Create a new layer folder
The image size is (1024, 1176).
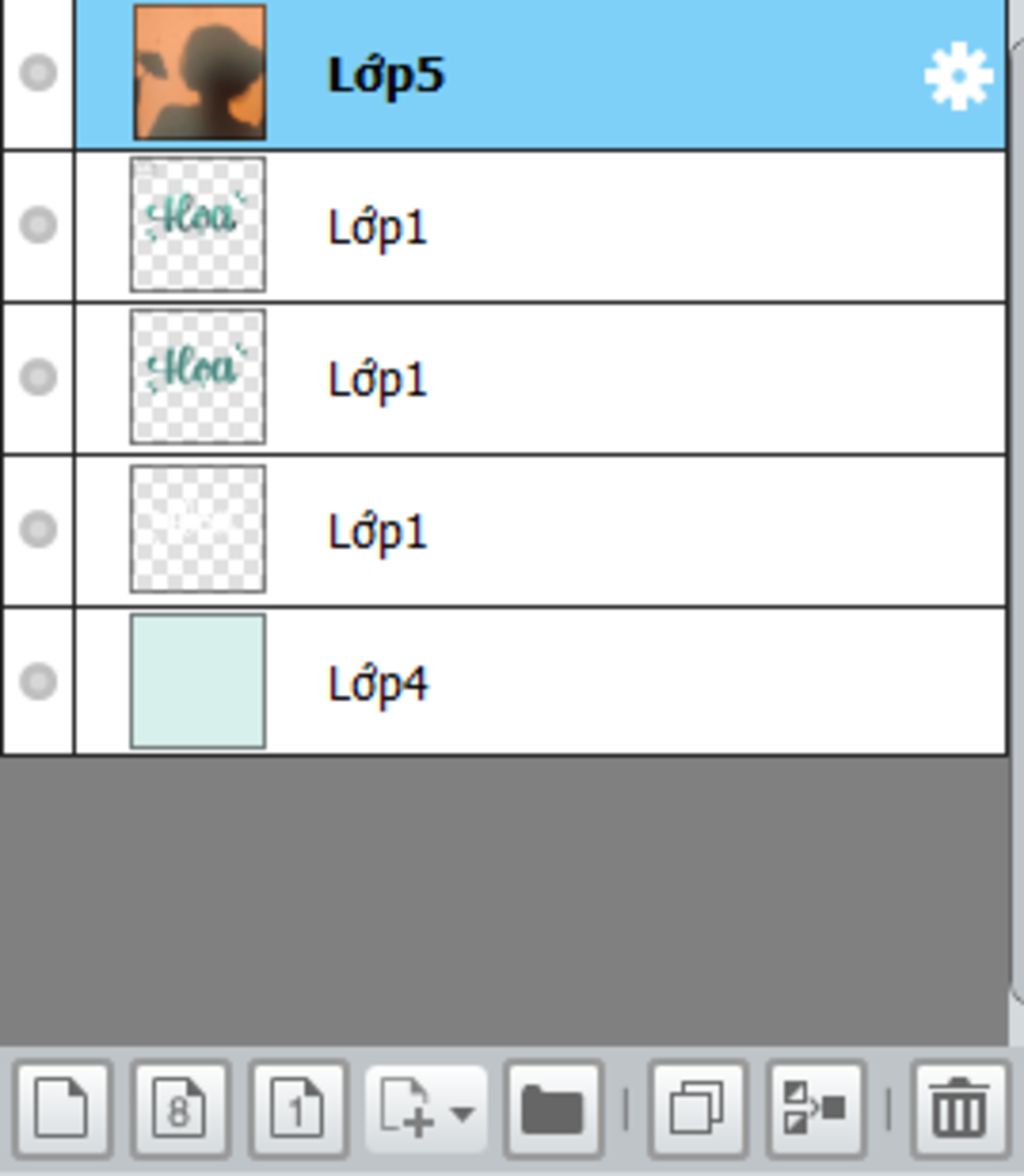554,1108
